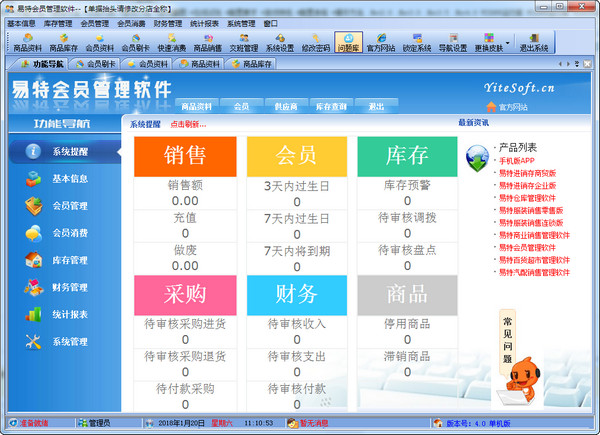Open the 库存管理 menu

tap(58, 24)
